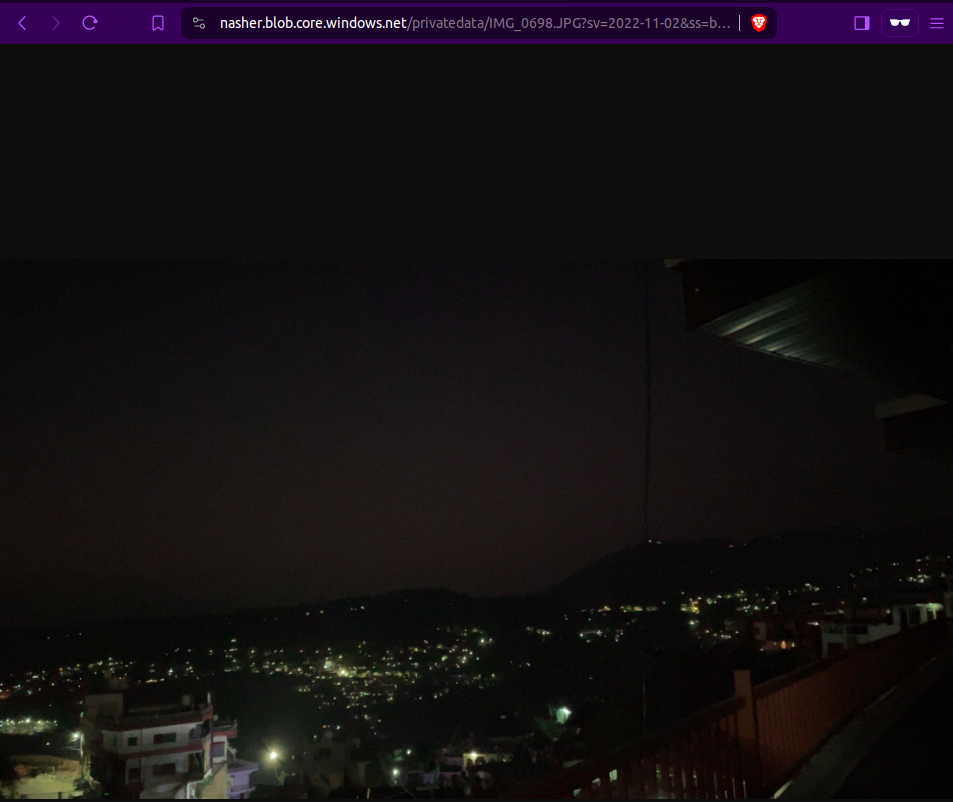
Task: Bookmark this page with the bookmark icon
Action: point(158,23)
